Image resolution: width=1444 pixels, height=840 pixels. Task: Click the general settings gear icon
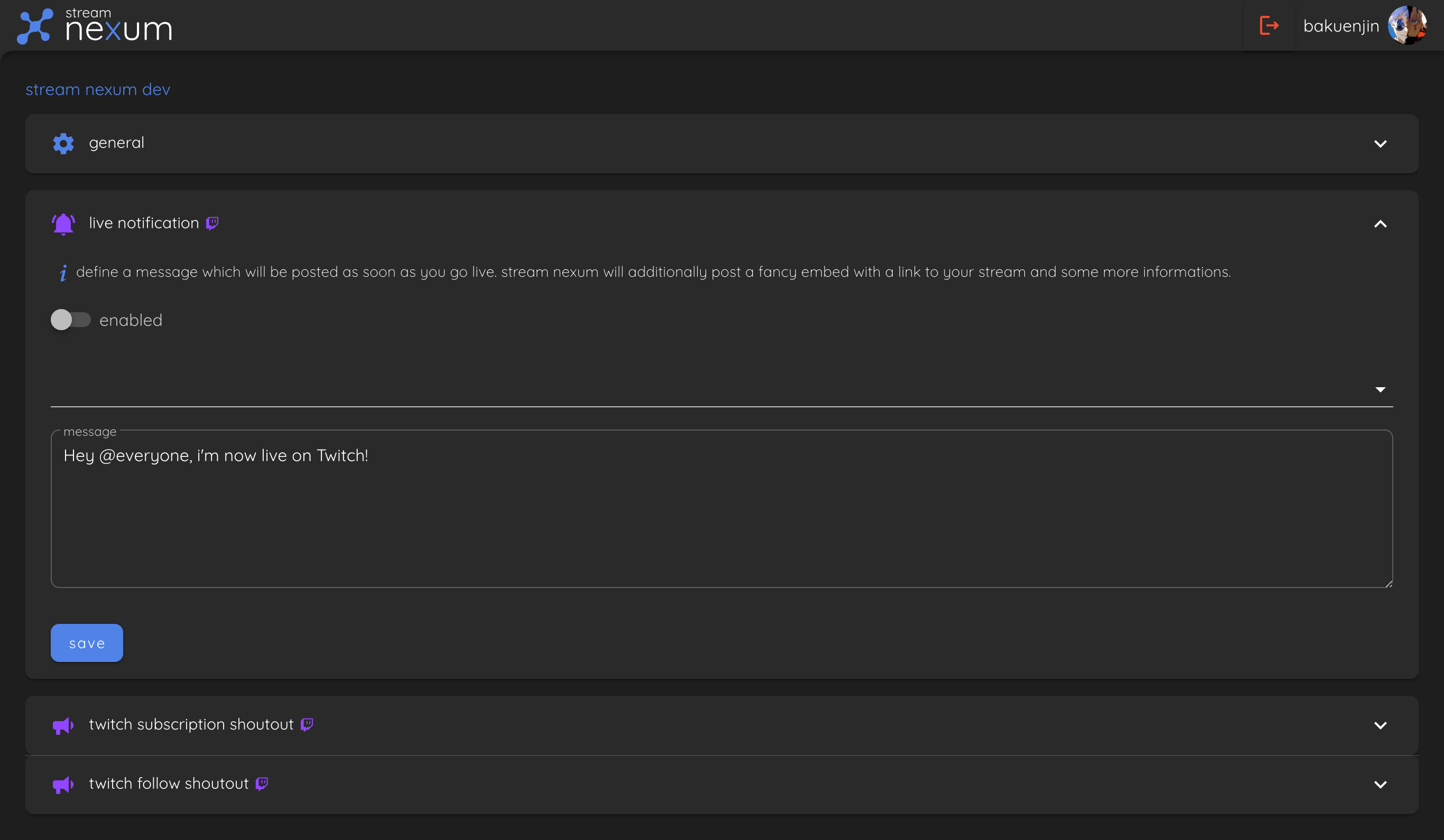[63, 143]
